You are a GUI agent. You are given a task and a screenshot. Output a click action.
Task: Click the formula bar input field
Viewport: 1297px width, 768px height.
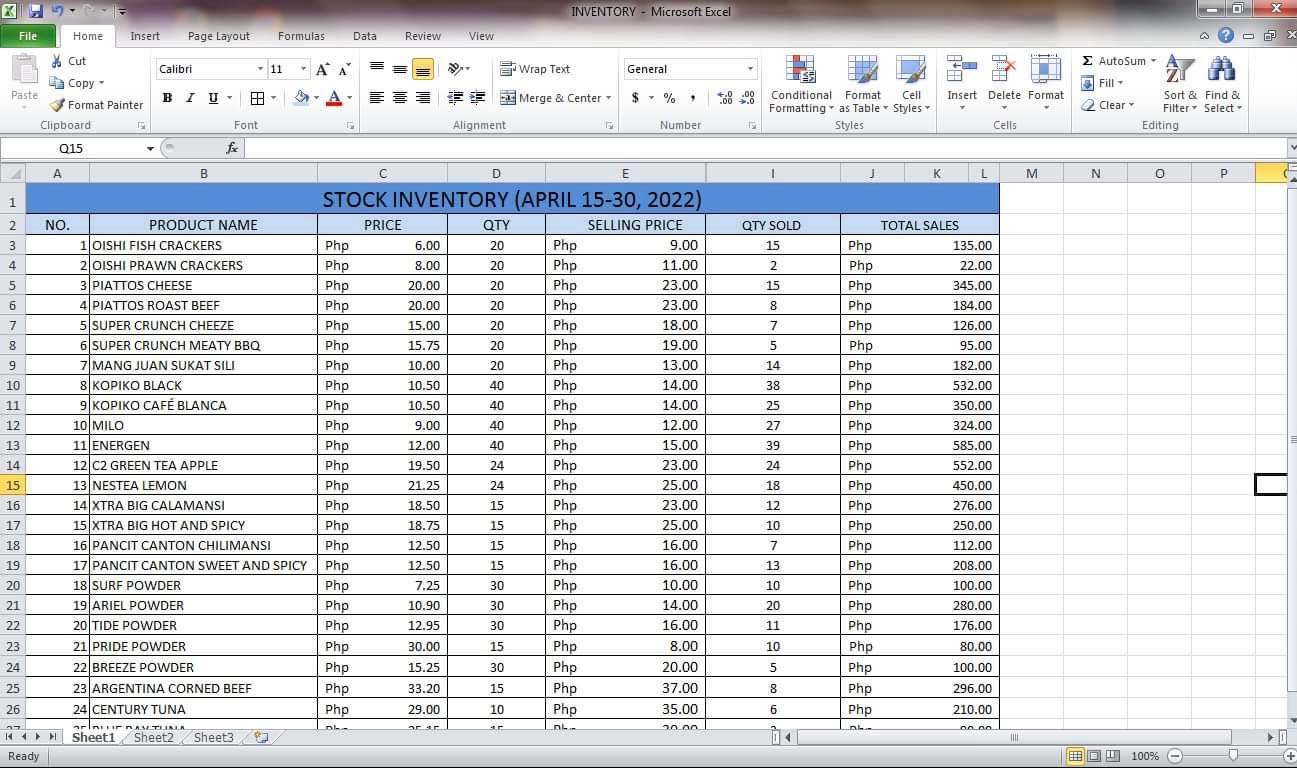click(x=765, y=148)
